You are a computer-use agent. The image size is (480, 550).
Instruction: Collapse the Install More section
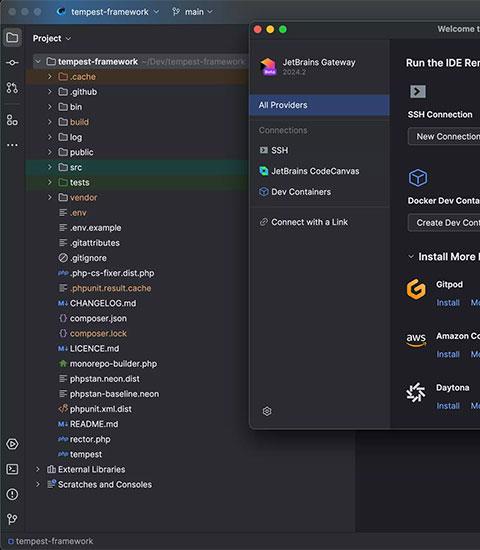(x=411, y=257)
